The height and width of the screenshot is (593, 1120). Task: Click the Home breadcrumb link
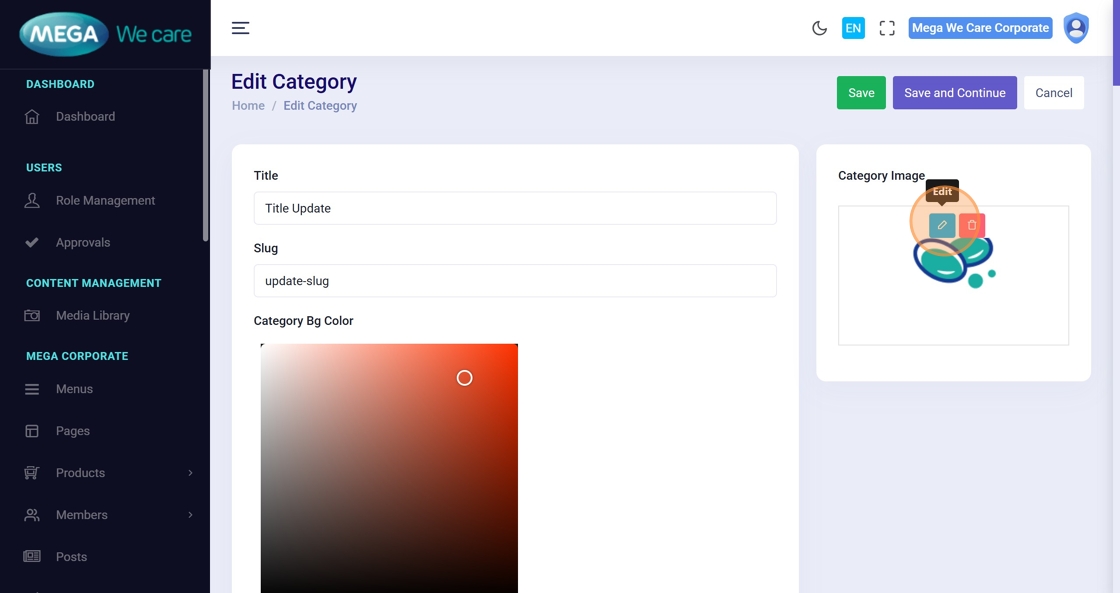248,106
